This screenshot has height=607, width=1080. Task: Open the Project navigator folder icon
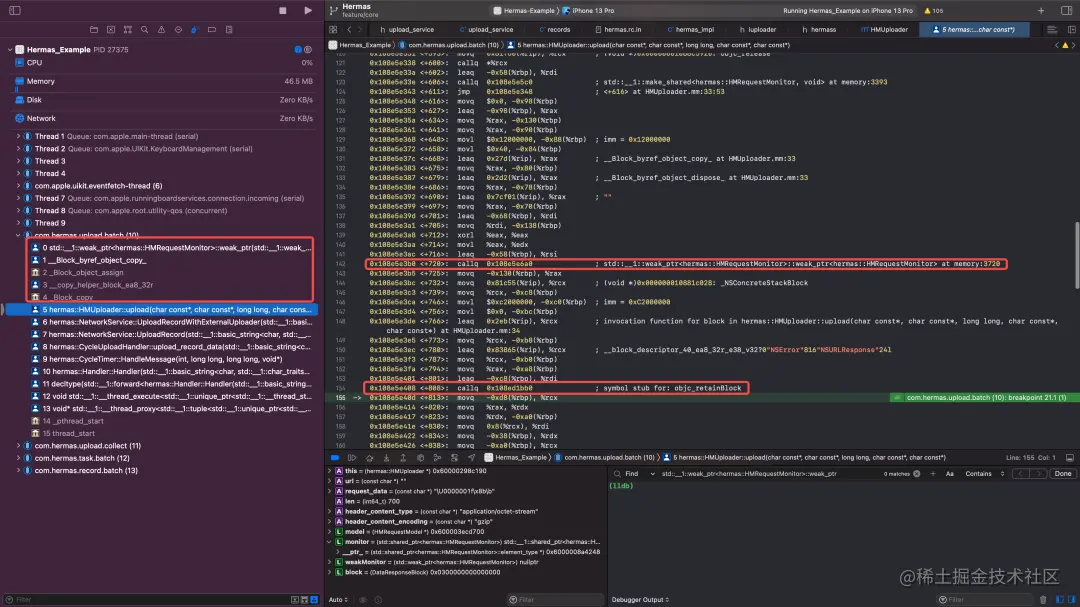coord(94,30)
